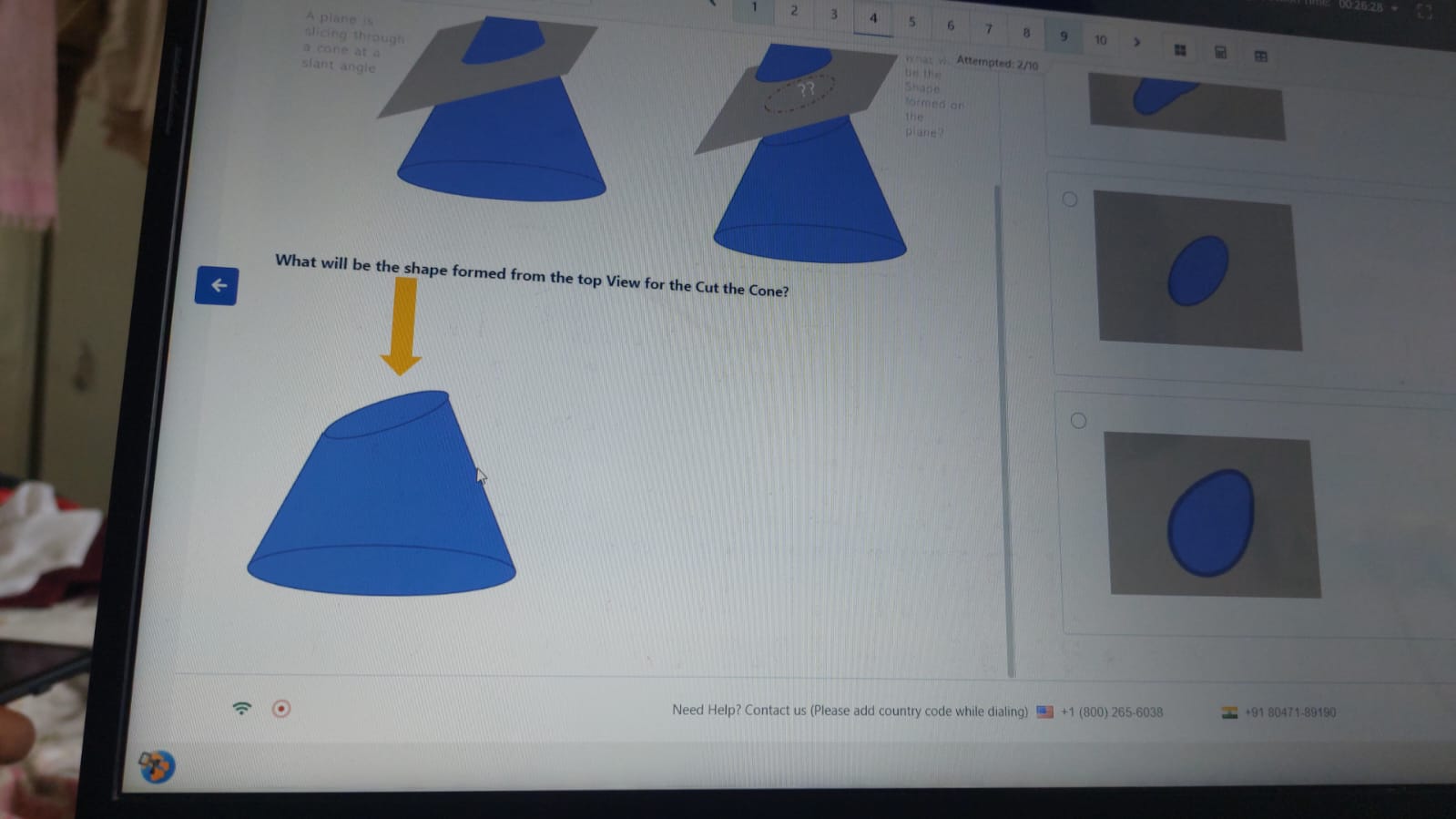1456x819 pixels.
Task: Click the US flag icon
Action: pos(1044,712)
